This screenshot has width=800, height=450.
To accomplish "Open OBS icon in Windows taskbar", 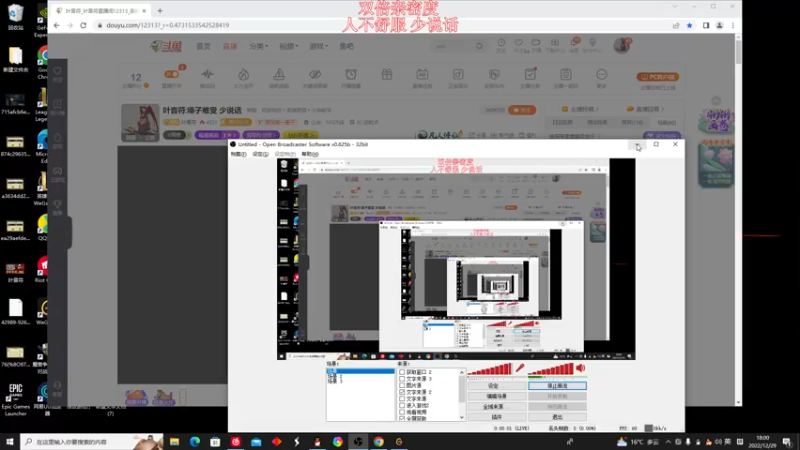I will (x=358, y=442).
